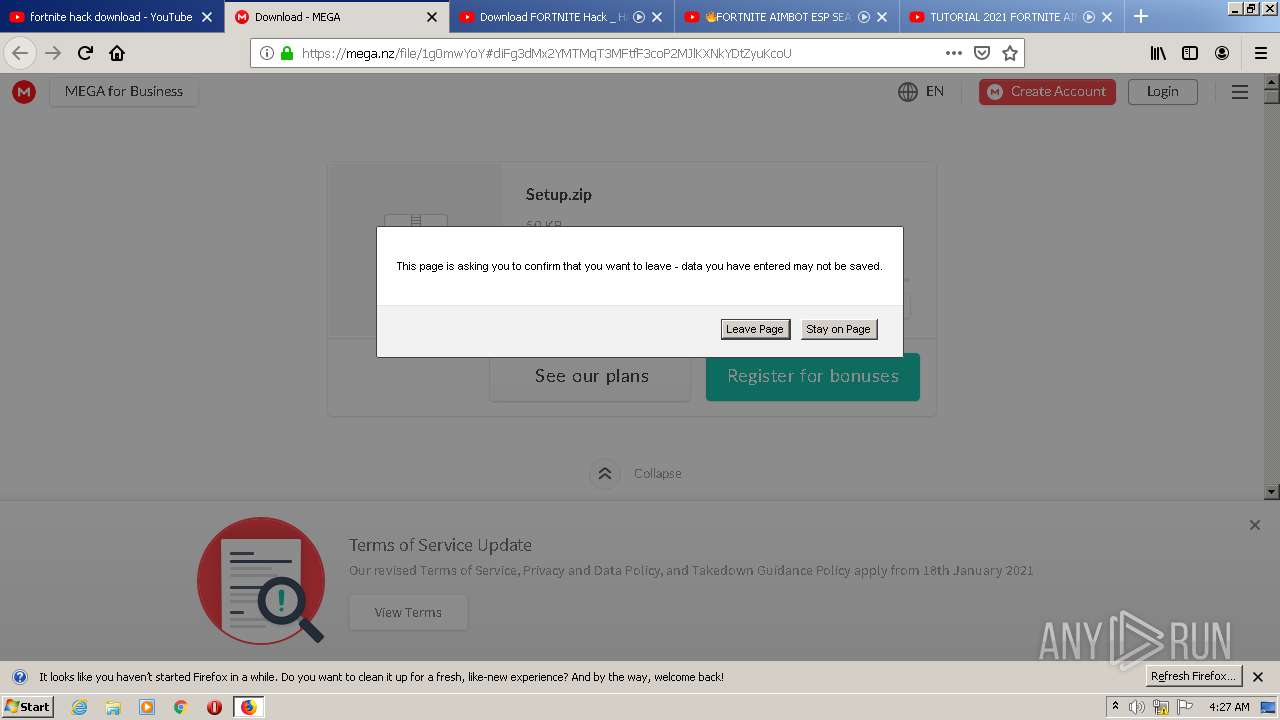The image size is (1280, 720).
Task: Close the FORTNITE AIMBOT ESP tab
Action: tap(882, 17)
